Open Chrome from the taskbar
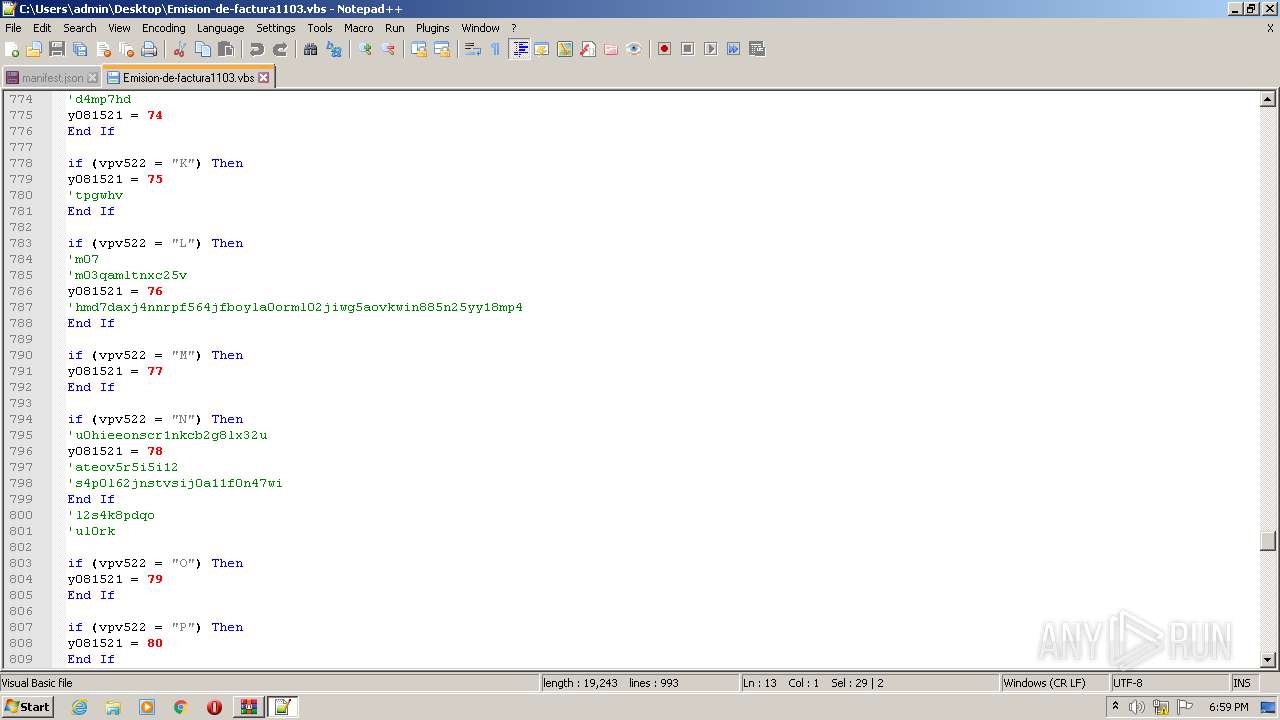Screen dimensions: 1280x720 click(181, 707)
